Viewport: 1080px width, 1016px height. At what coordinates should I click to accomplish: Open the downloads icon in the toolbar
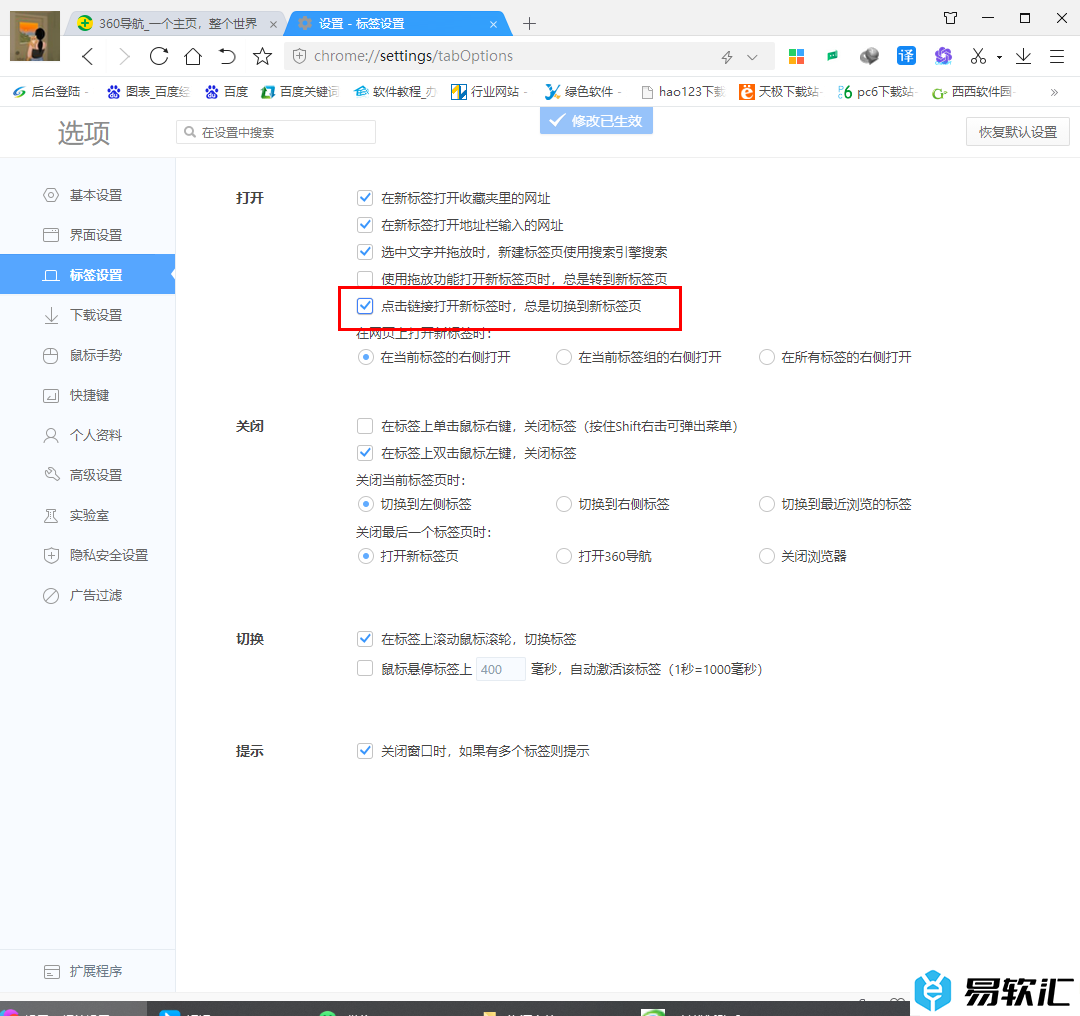pyautogui.click(x=1024, y=56)
